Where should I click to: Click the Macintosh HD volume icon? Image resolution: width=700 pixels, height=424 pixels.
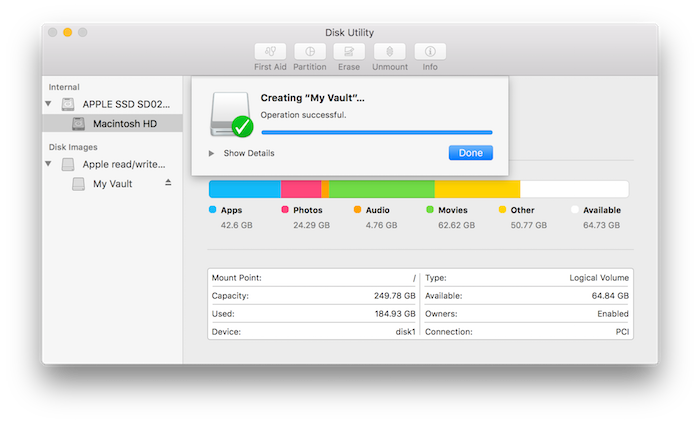pos(79,124)
